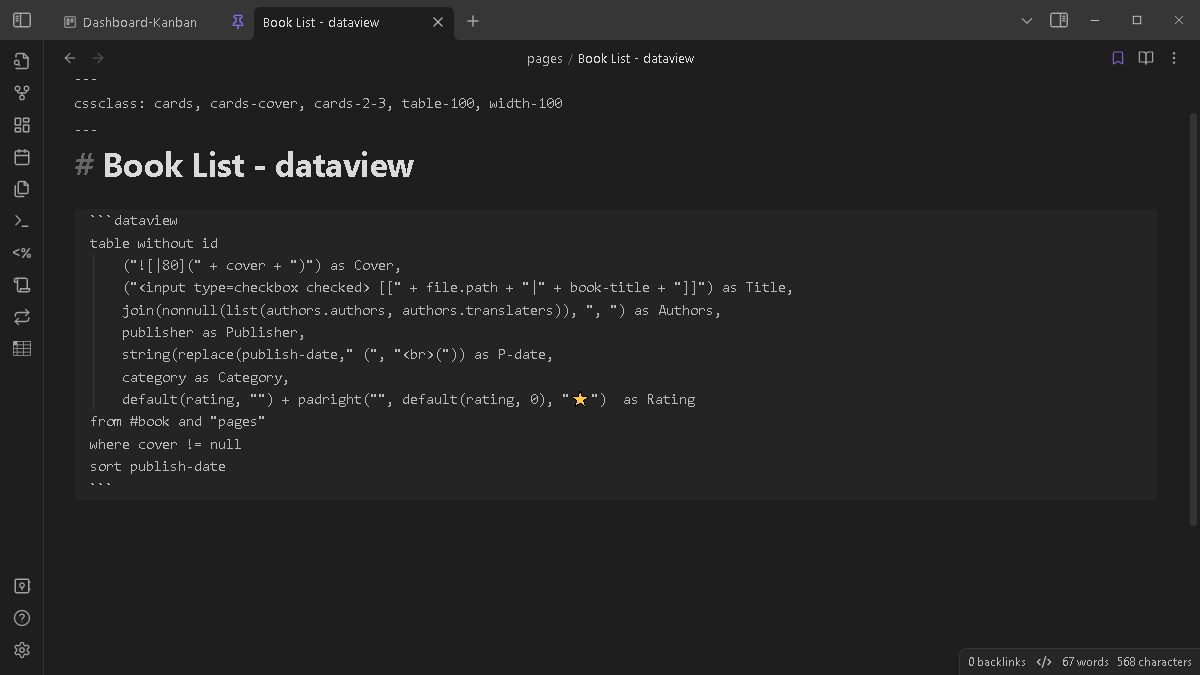Viewport: 1200px width, 675px height.
Task: Toggle editor mode via </> status bar icon
Action: pyautogui.click(x=1043, y=661)
